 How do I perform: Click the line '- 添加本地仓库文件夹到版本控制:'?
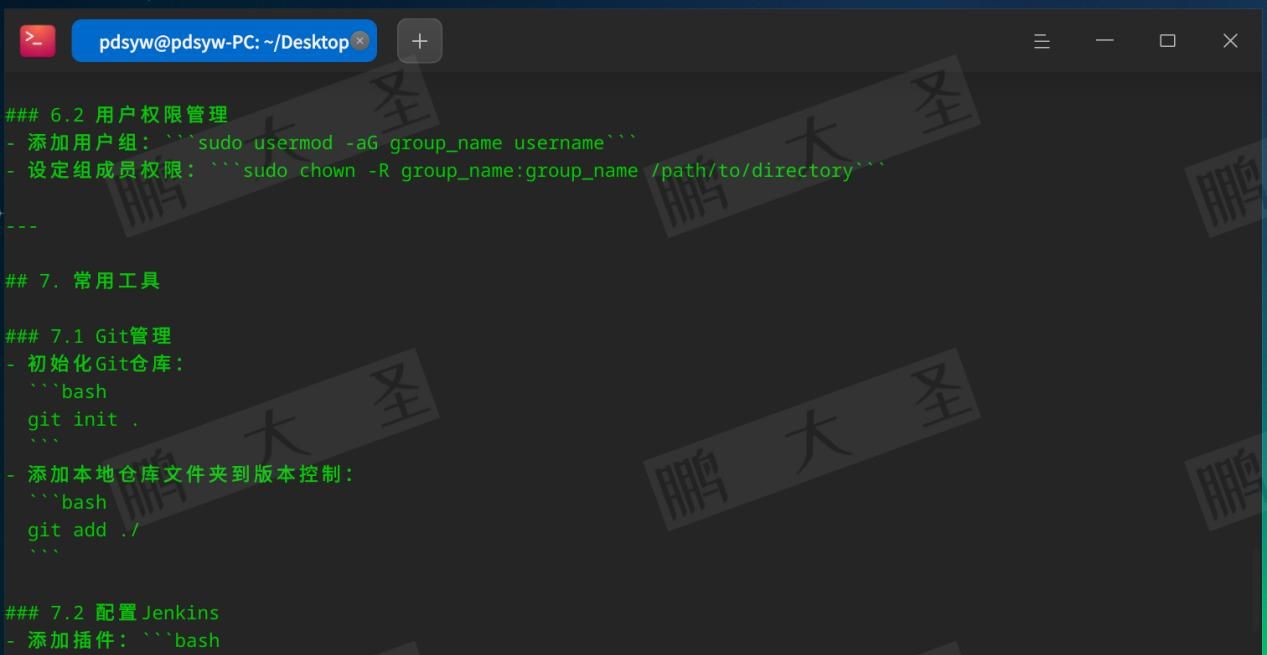point(180,475)
